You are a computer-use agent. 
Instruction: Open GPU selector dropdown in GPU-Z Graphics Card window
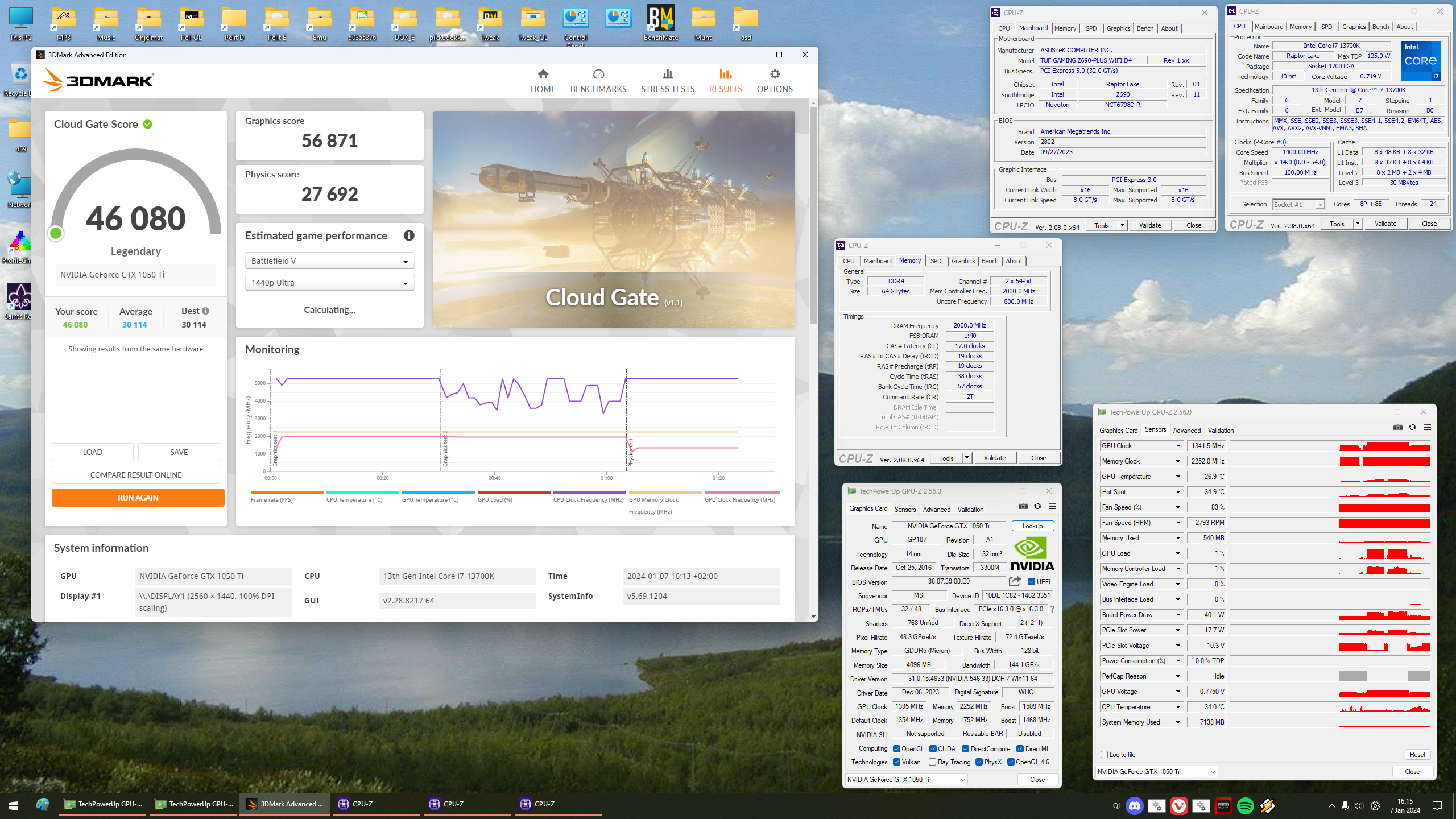(906, 779)
